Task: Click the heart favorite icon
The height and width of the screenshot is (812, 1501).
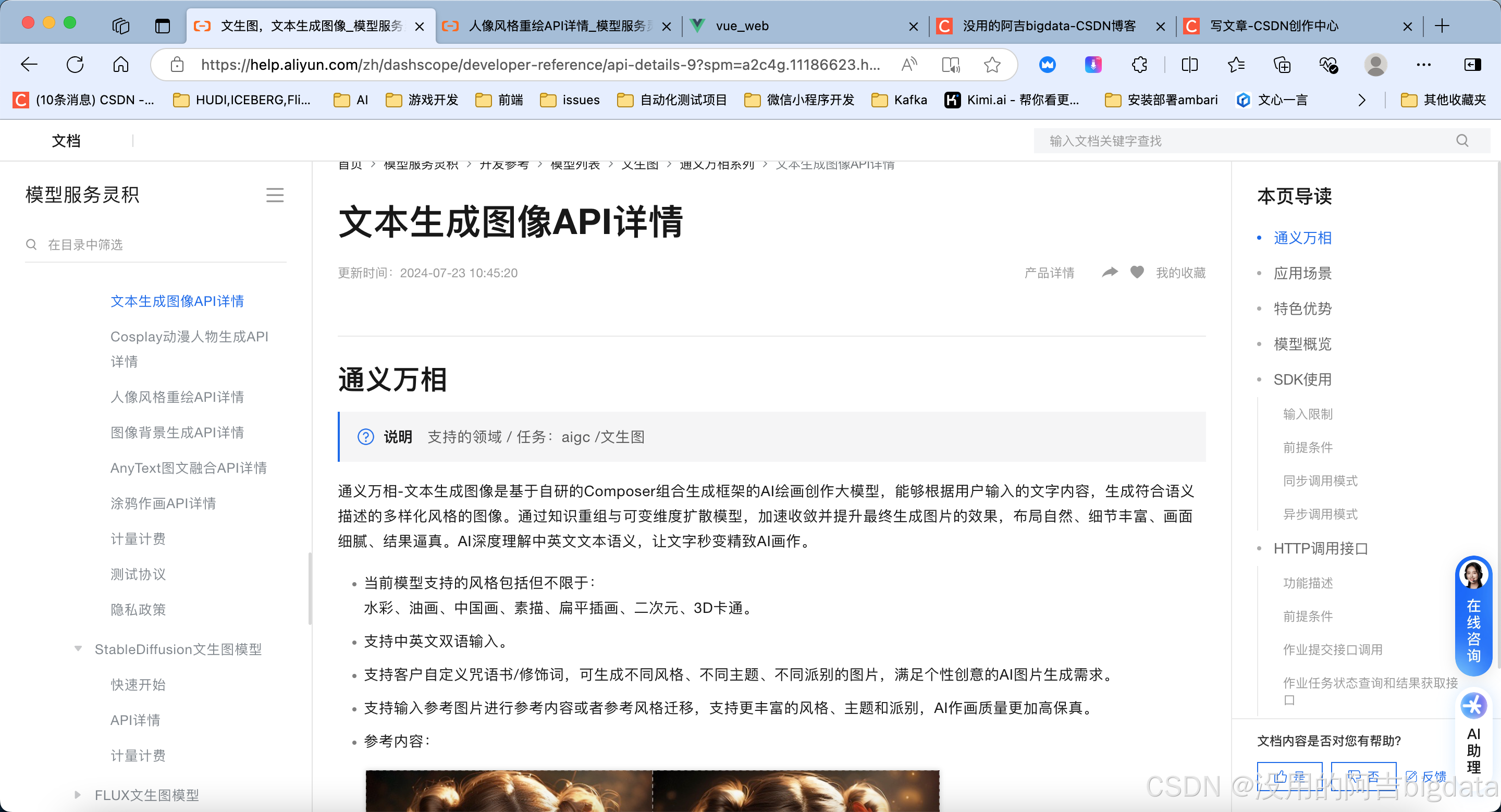Action: (x=1137, y=272)
